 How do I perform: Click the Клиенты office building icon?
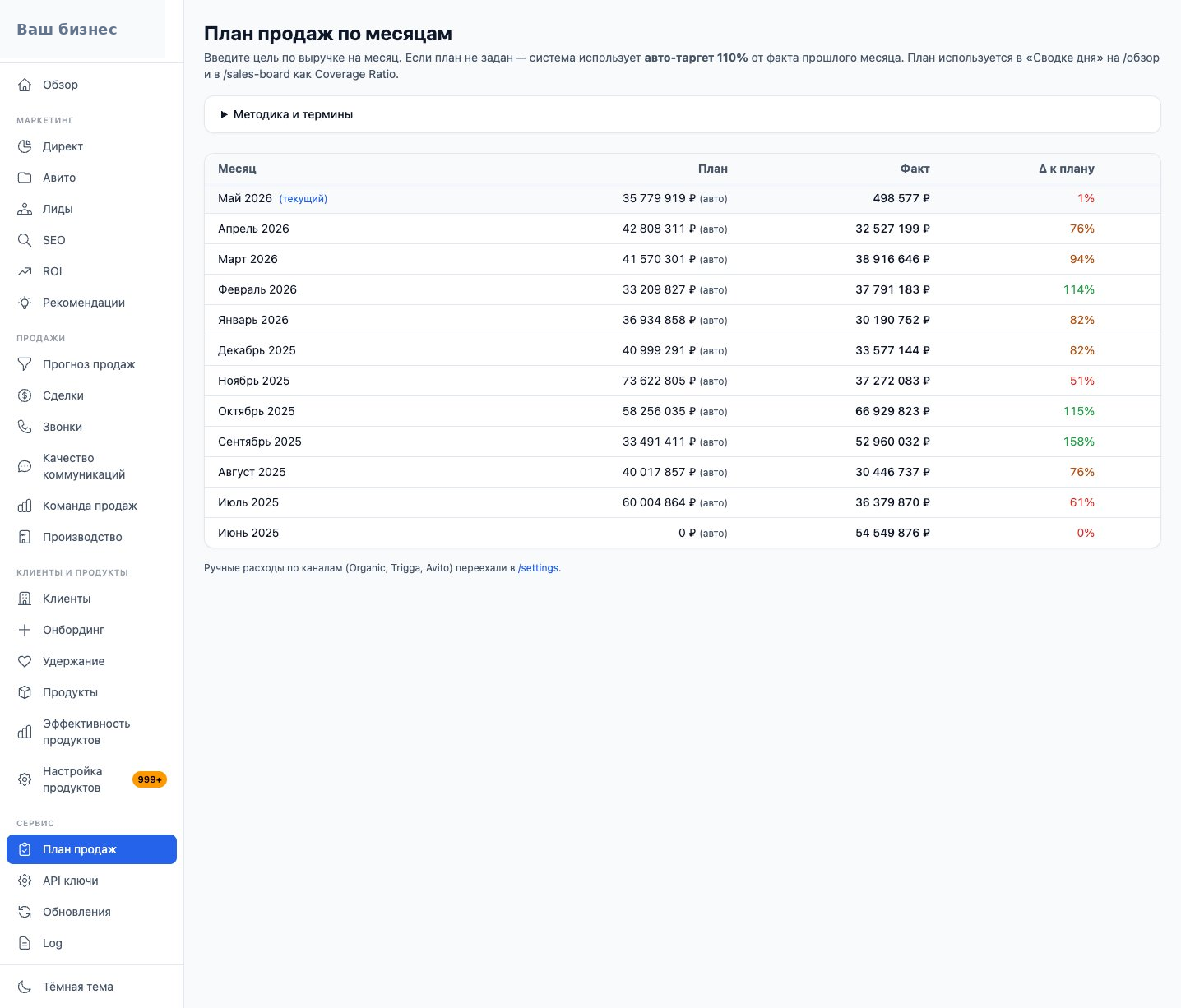coord(25,599)
